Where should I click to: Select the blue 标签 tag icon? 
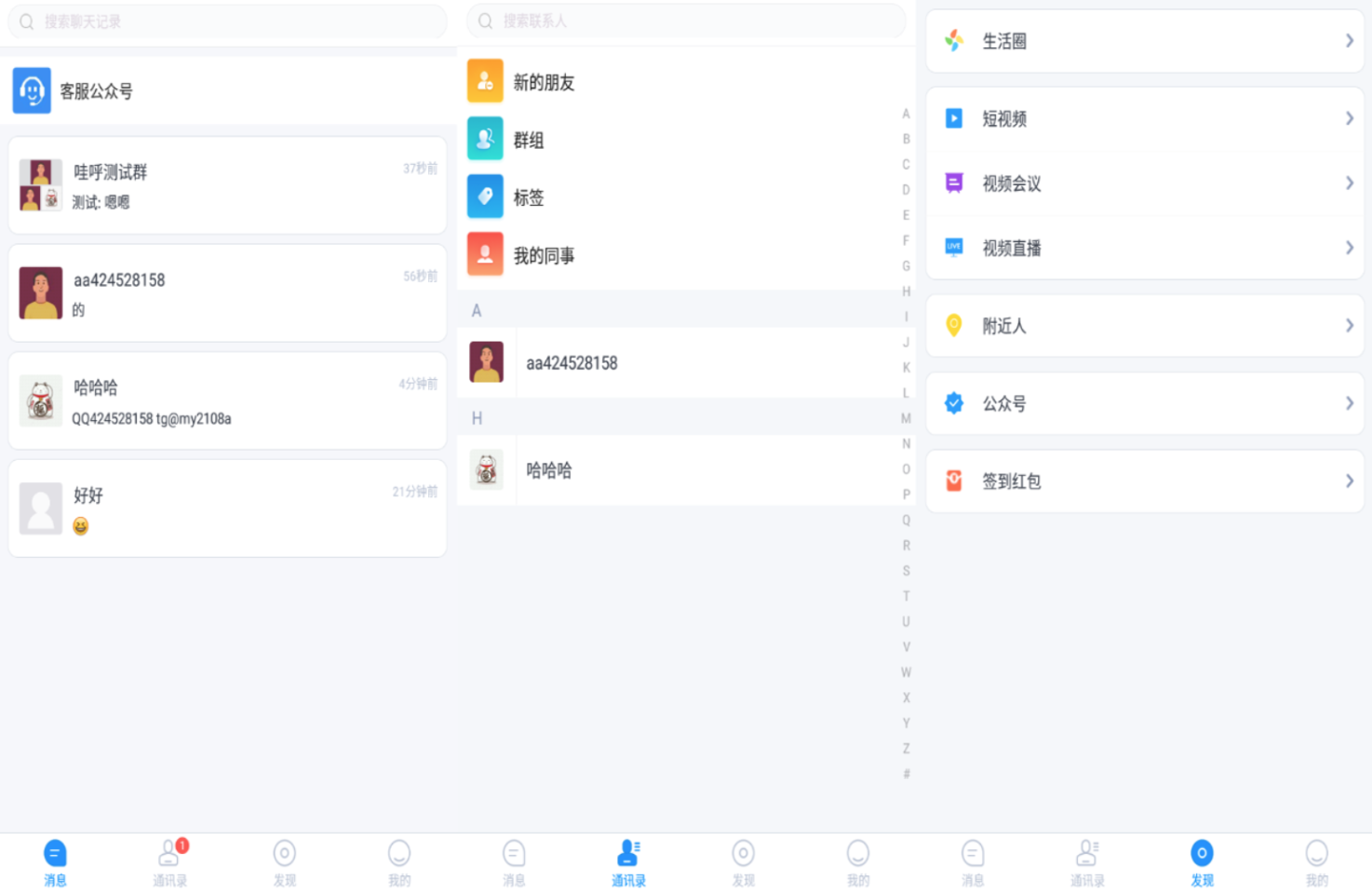coord(485,197)
